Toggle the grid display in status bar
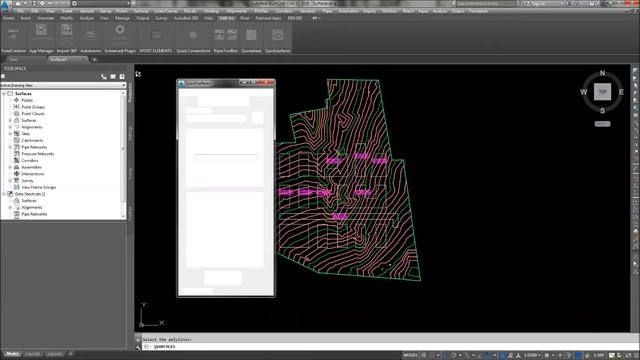The width and height of the screenshot is (640, 360). point(424,355)
